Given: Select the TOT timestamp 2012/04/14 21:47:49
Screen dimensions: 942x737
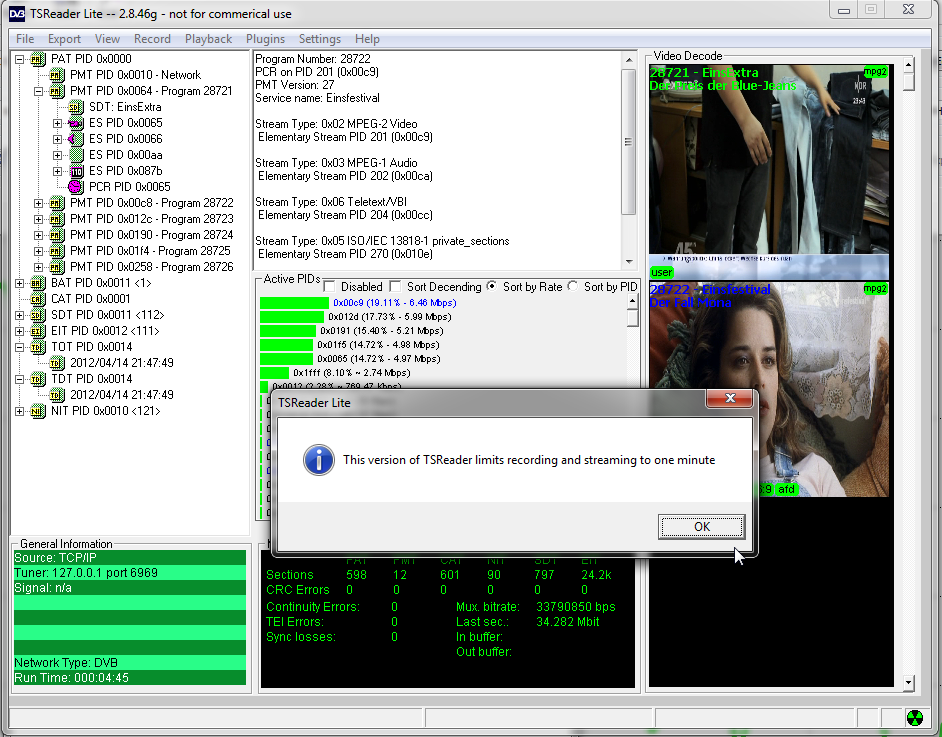Looking at the screenshot, I should click(122, 363).
